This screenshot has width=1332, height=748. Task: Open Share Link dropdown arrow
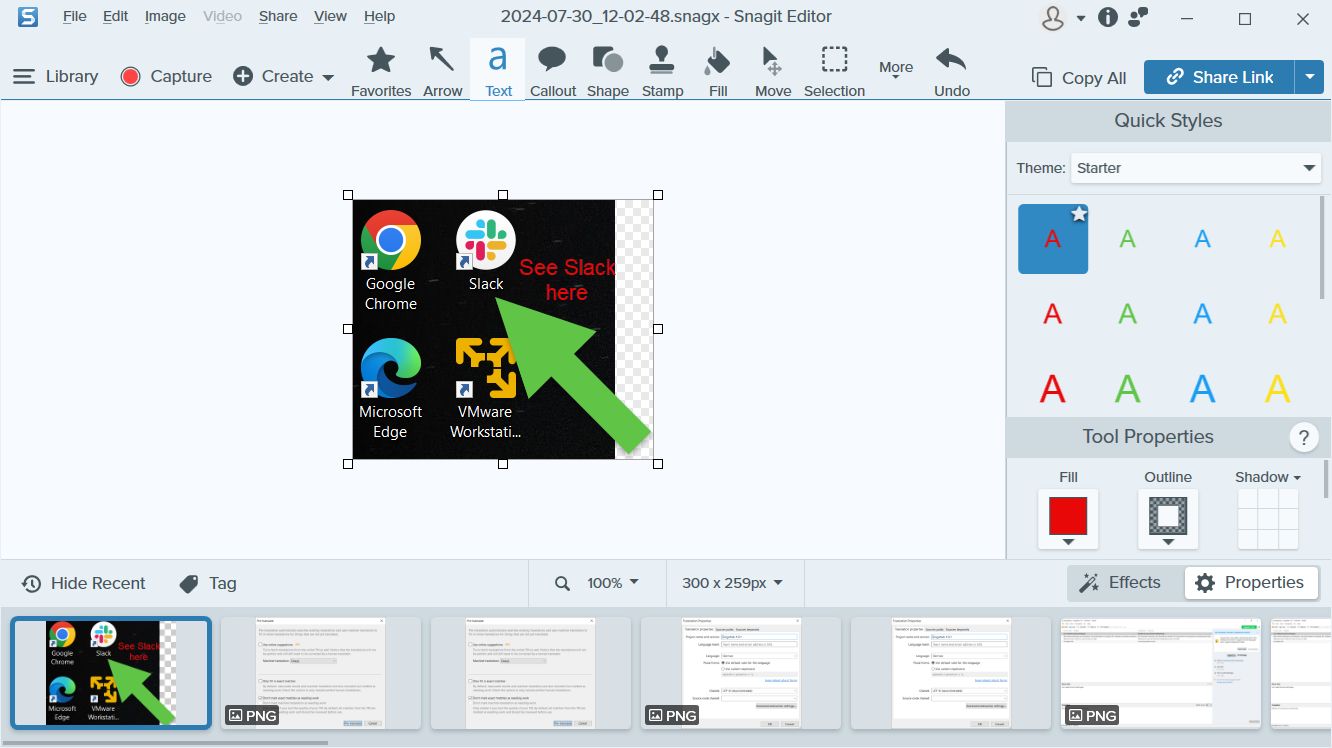pyautogui.click(x=1309, y=77)
